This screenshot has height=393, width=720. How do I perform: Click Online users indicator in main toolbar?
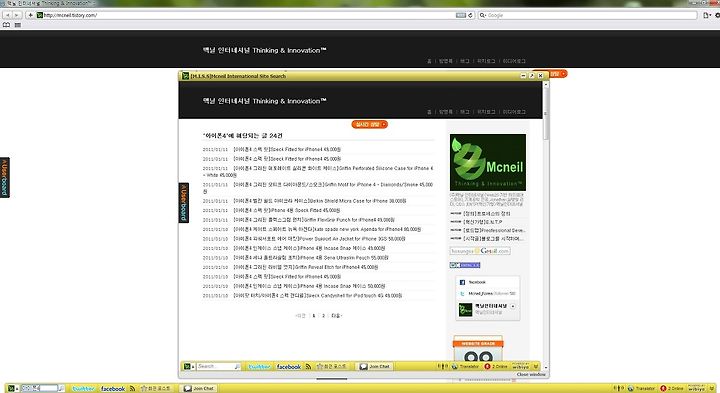pos(673,388)
